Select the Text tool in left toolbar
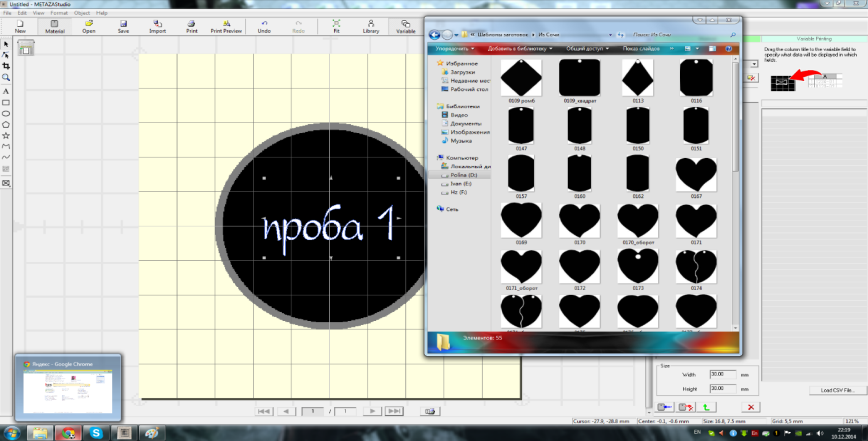This screenshot has height=441, width=868. tap(6, 91)
